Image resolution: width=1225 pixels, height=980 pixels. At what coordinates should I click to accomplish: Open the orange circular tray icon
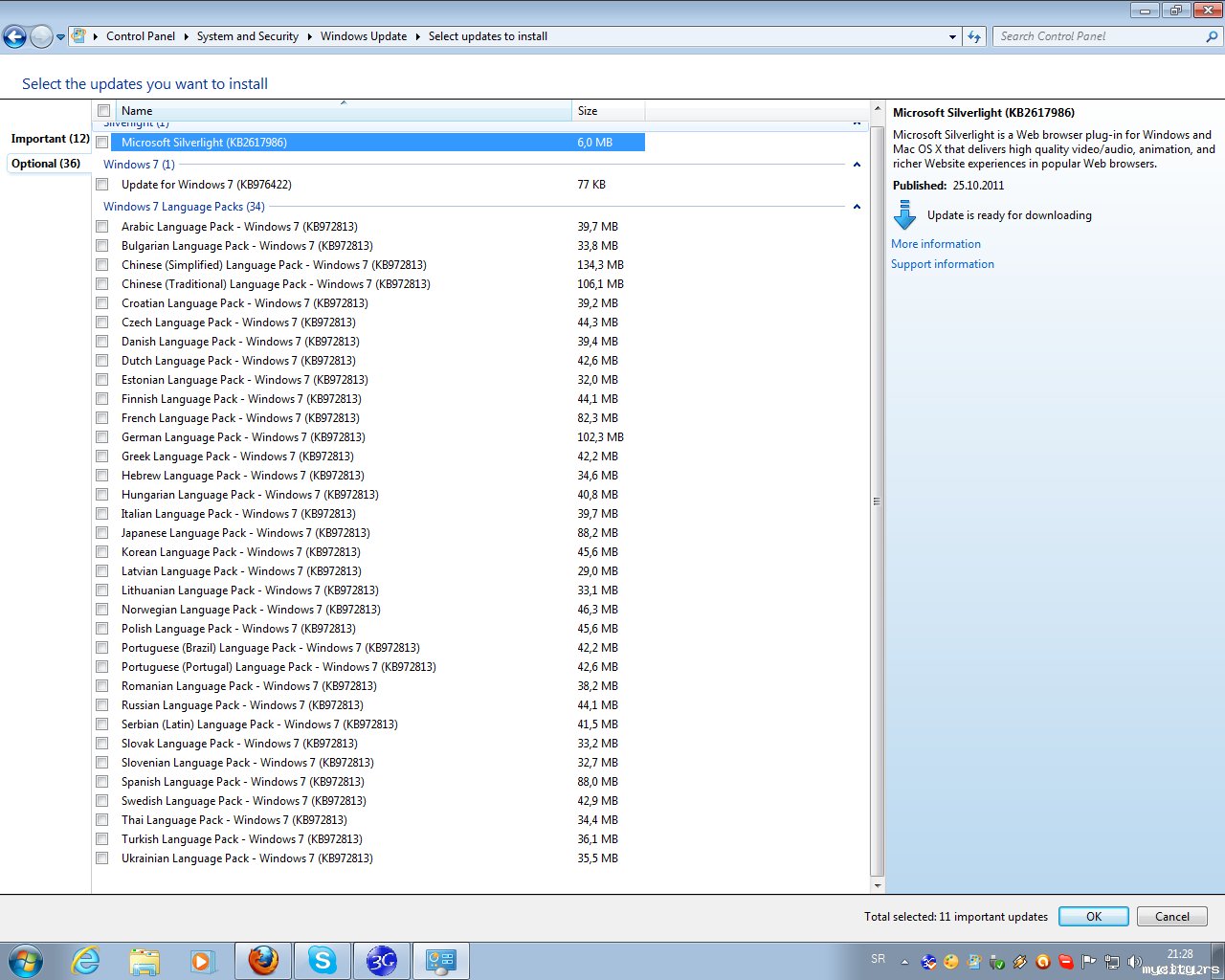click(x=1043, y=962)
